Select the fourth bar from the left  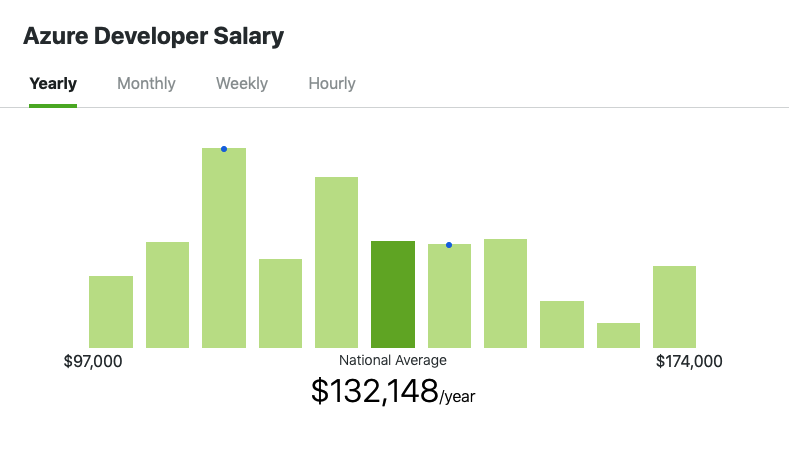[280, 303]
